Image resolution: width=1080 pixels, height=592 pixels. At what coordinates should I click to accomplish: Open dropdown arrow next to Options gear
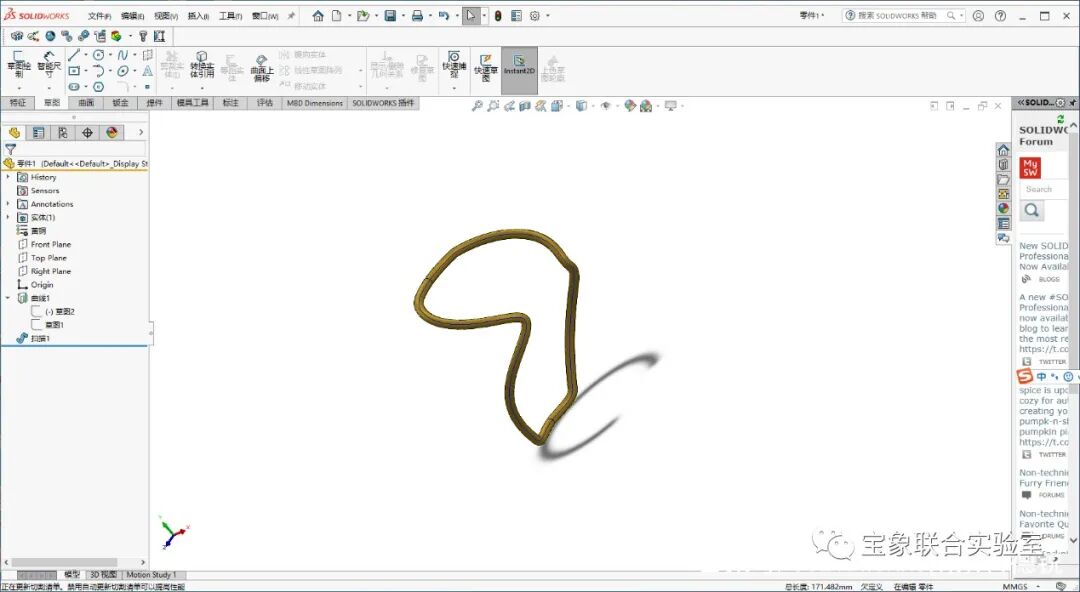(x=548, y=16)
